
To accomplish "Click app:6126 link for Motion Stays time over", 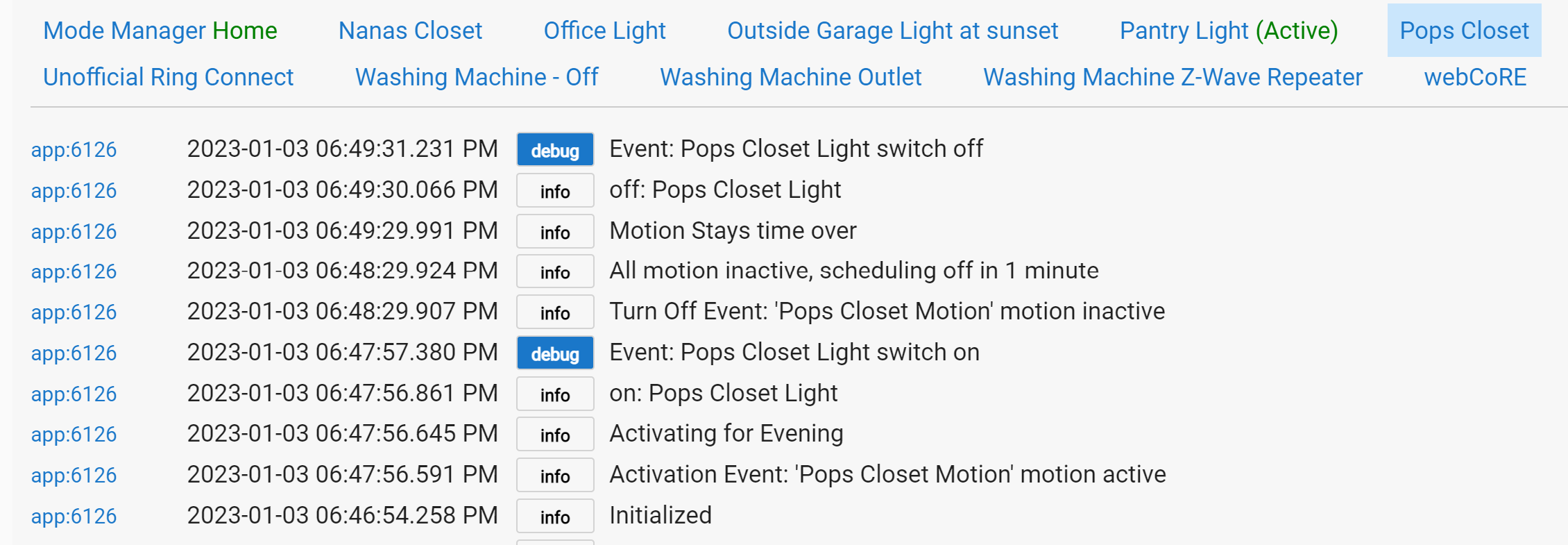I will (74, 232).
